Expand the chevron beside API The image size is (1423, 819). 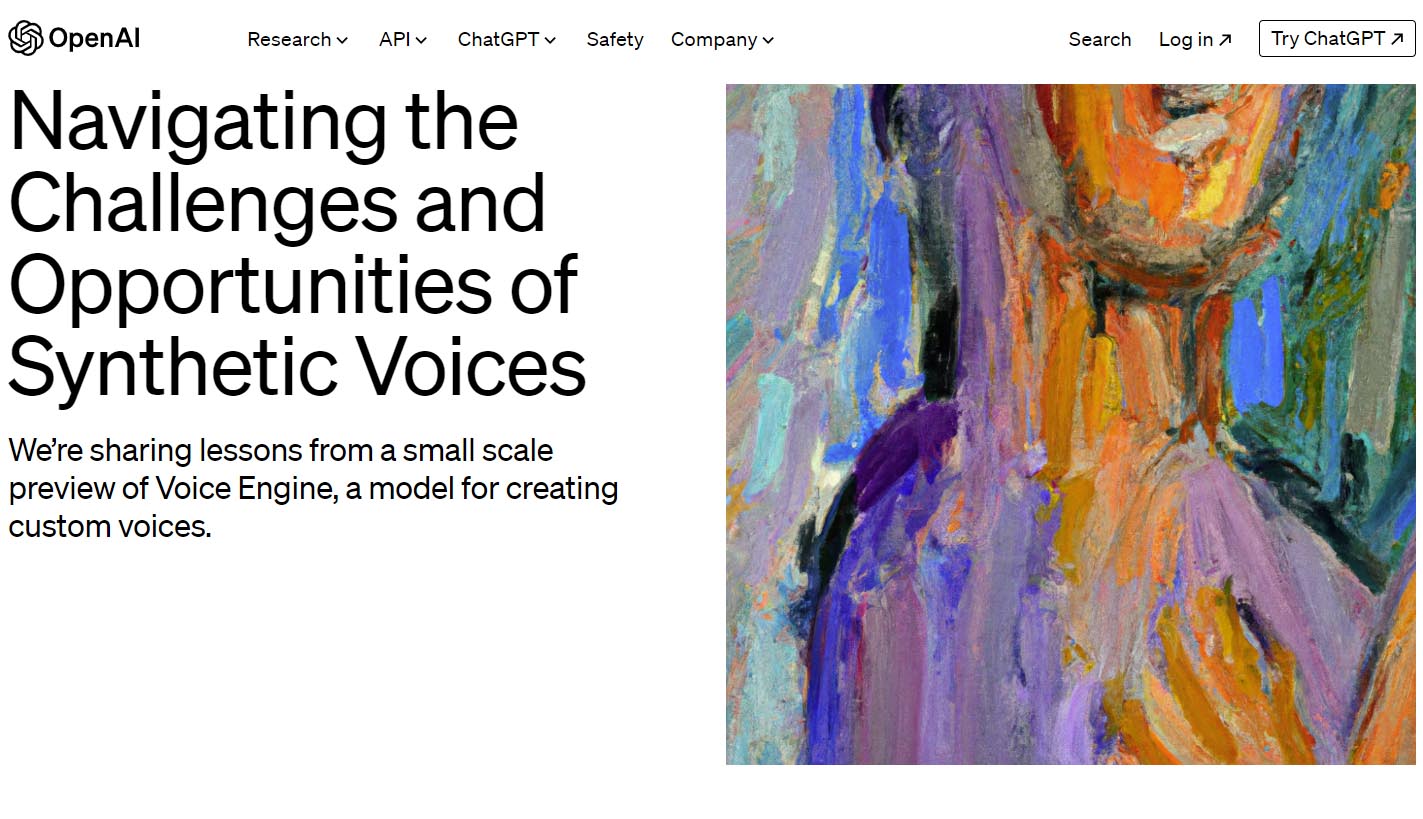tap(422, 41)
